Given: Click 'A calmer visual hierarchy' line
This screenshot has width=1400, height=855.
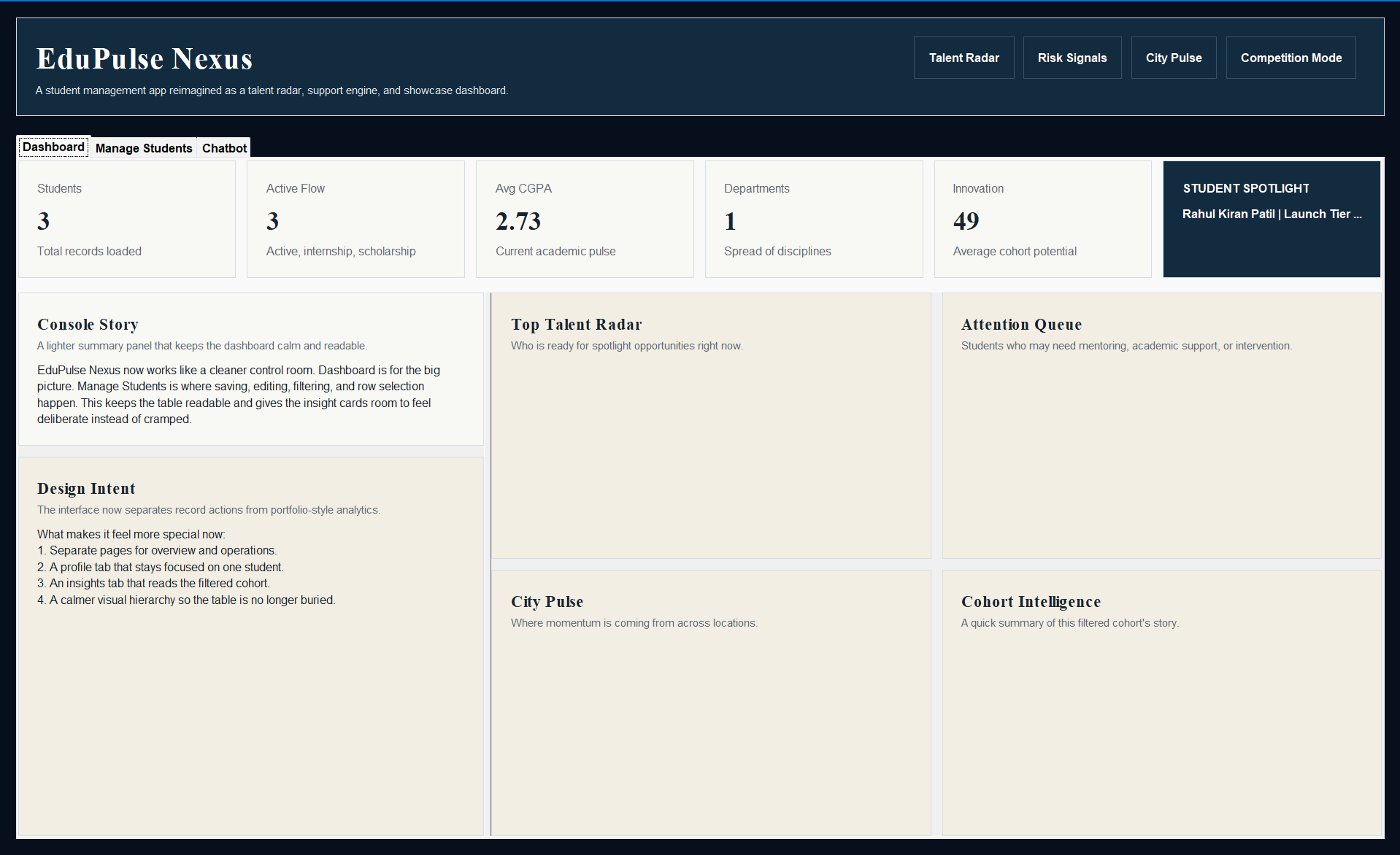Looking at the screenshot, I should click(x=186, y=600).
